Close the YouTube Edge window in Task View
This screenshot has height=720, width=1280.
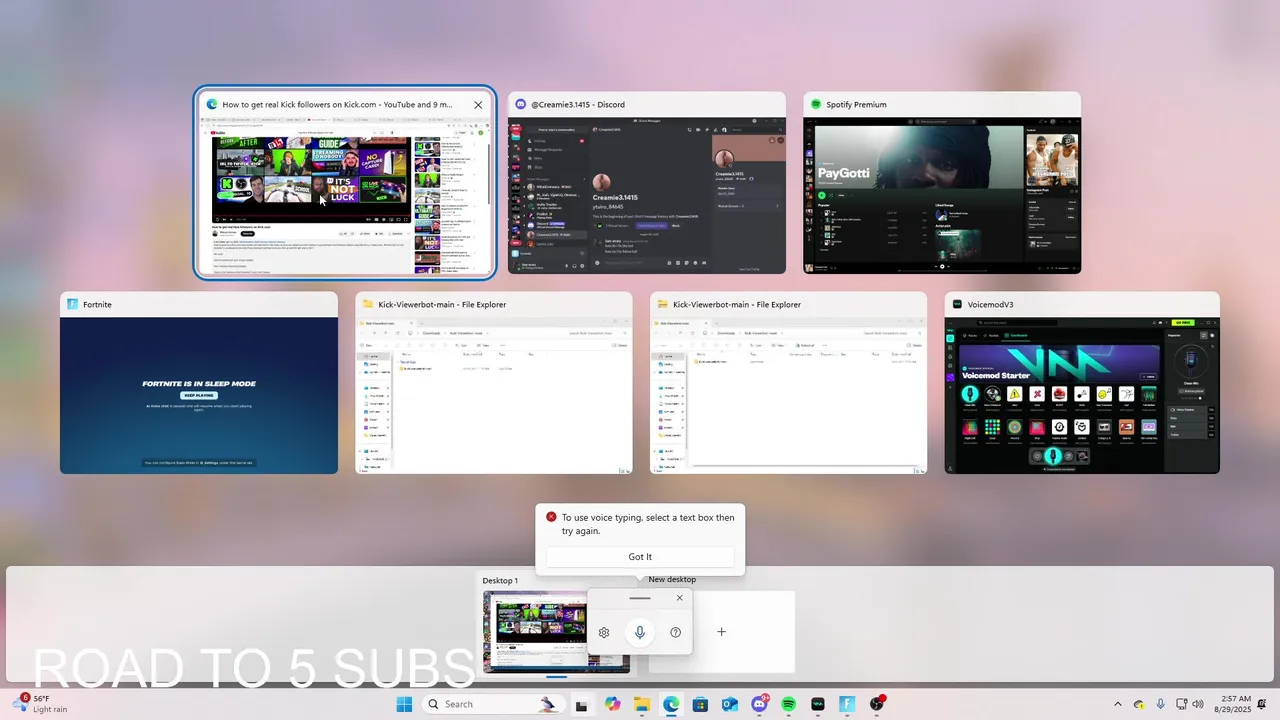pyautogui.click(x=478, y=104)
